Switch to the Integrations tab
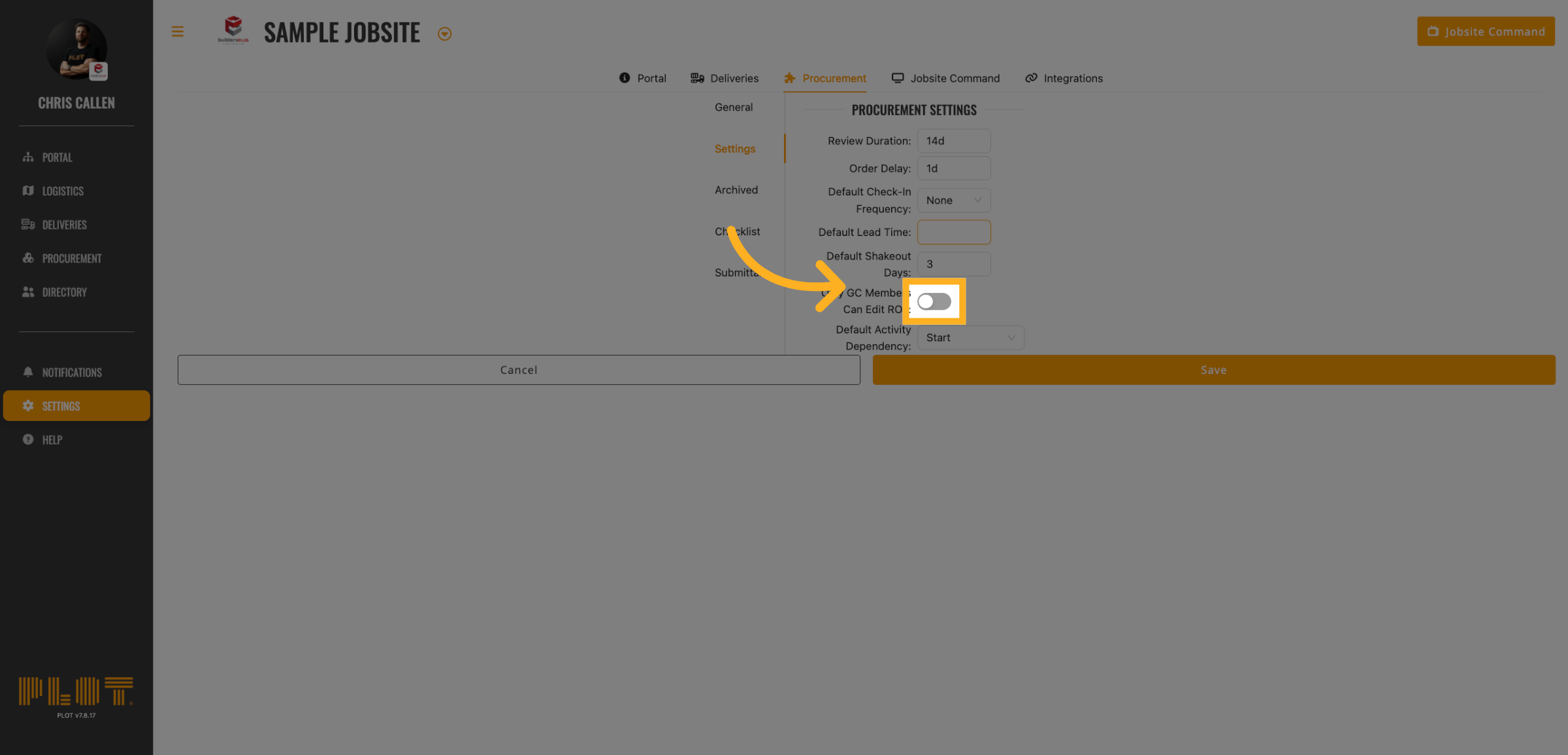This screenshot has height=755, width=1568. pyautogui.click(x=1064, y=78)
